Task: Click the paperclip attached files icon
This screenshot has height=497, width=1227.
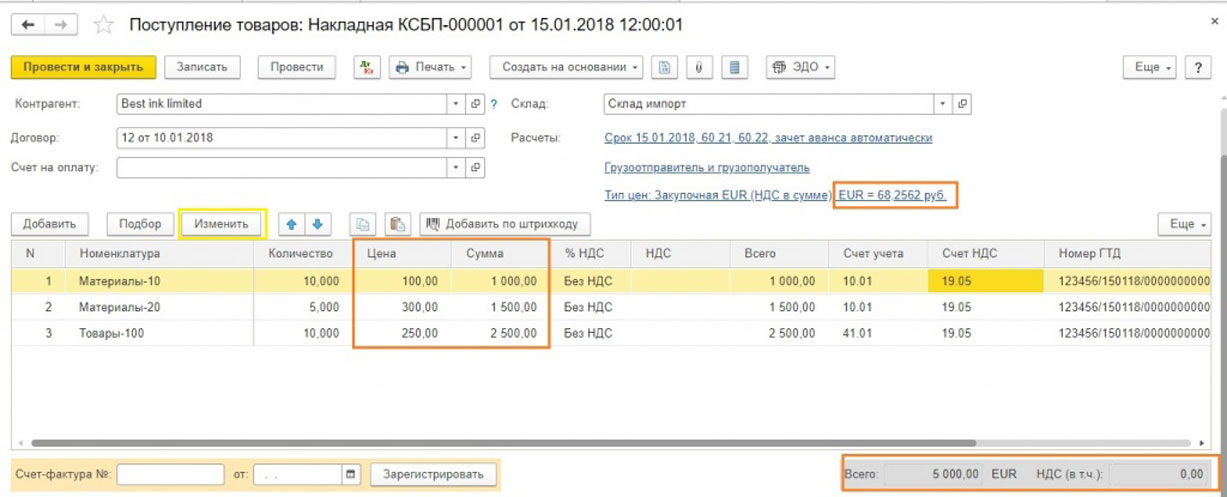Action: 698,67
